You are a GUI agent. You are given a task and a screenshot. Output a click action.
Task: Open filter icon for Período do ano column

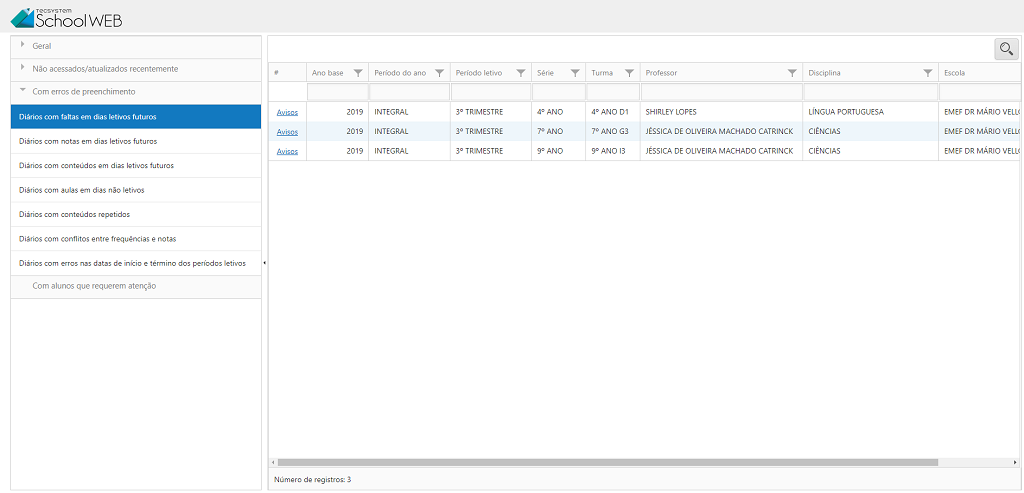pos(440,73)
